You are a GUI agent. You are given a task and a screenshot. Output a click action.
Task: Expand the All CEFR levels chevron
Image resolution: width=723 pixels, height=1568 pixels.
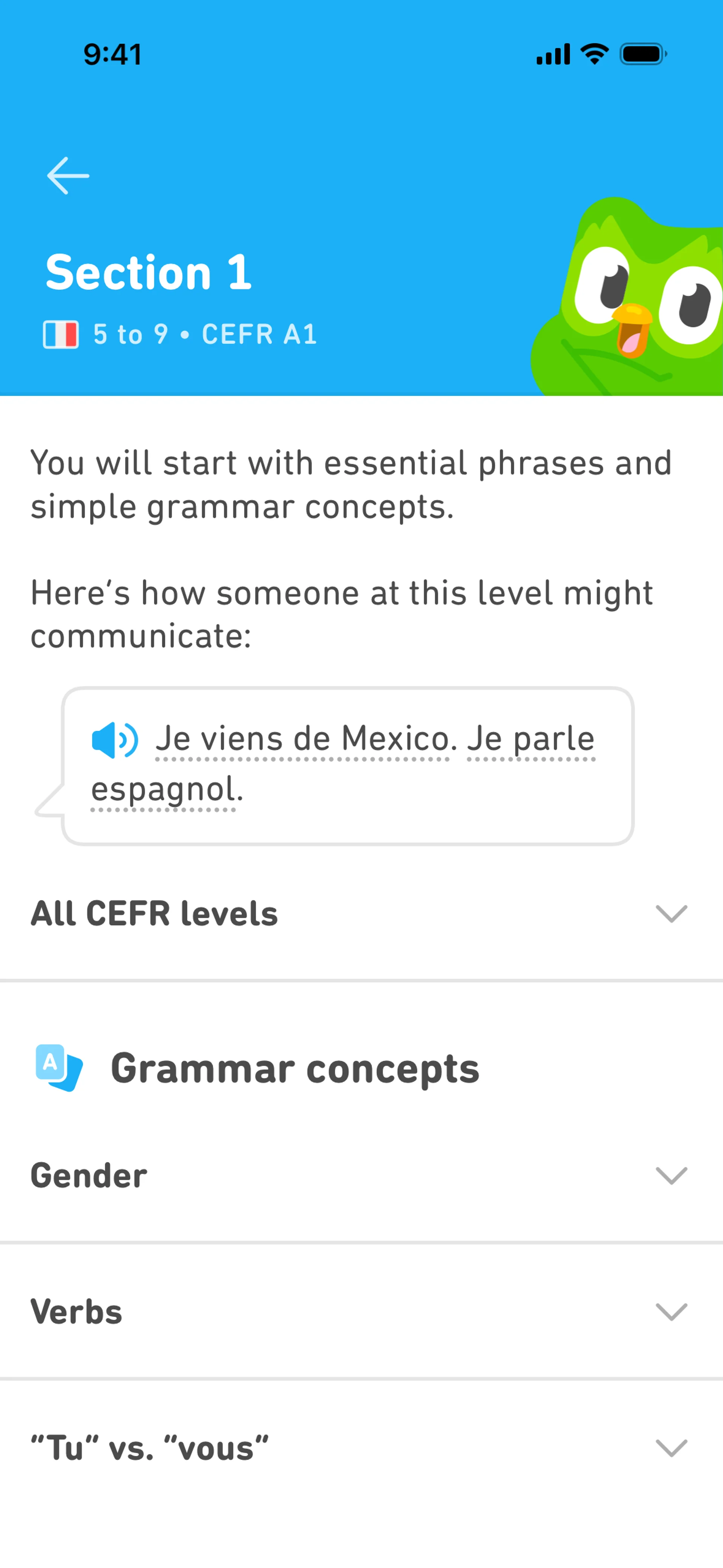point(671,914)
